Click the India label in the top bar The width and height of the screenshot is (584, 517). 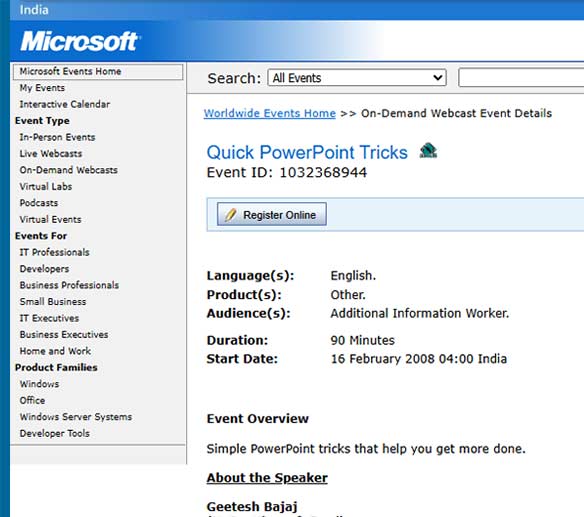[34, 10]
